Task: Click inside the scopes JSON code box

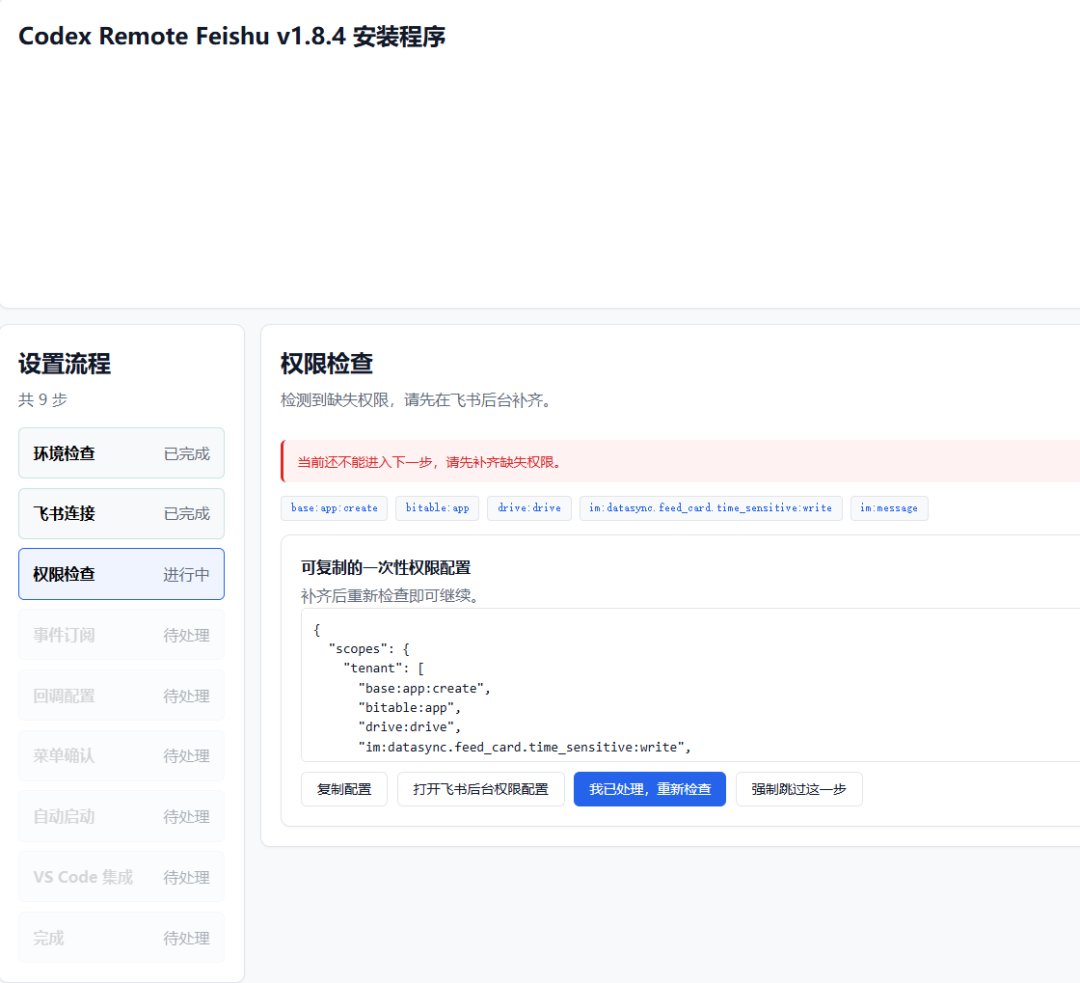Action: pyautogui.click(x=690, y=685)
